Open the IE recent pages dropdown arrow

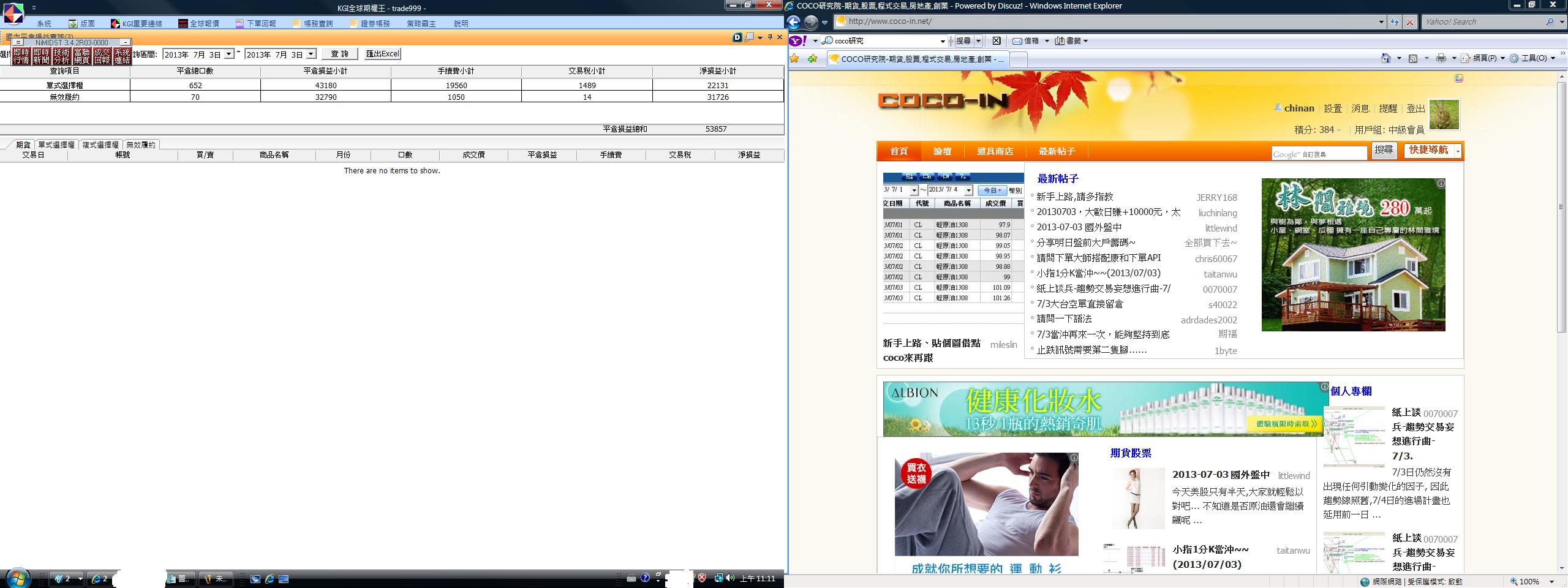(825, 23)
